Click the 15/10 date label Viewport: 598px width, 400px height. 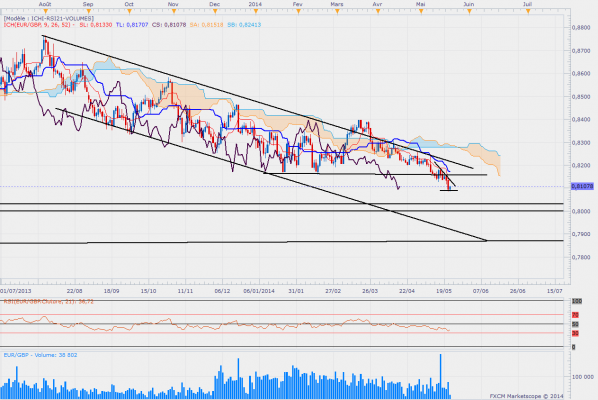coord(148,291)
